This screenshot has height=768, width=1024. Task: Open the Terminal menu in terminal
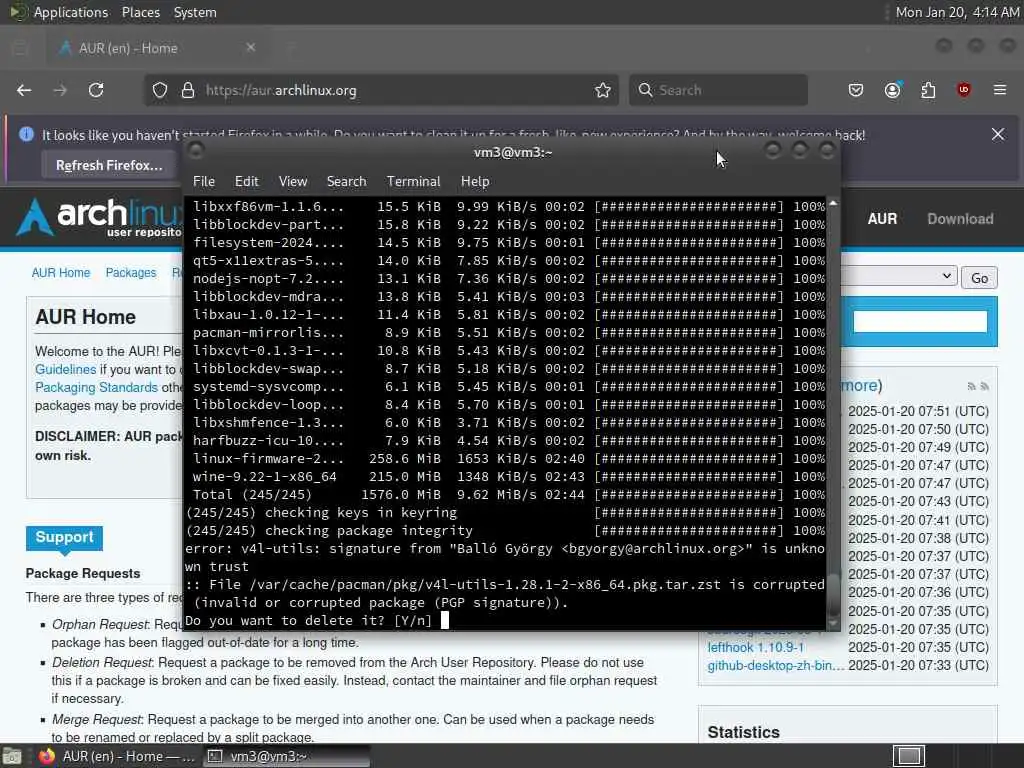tap(413, 182)
